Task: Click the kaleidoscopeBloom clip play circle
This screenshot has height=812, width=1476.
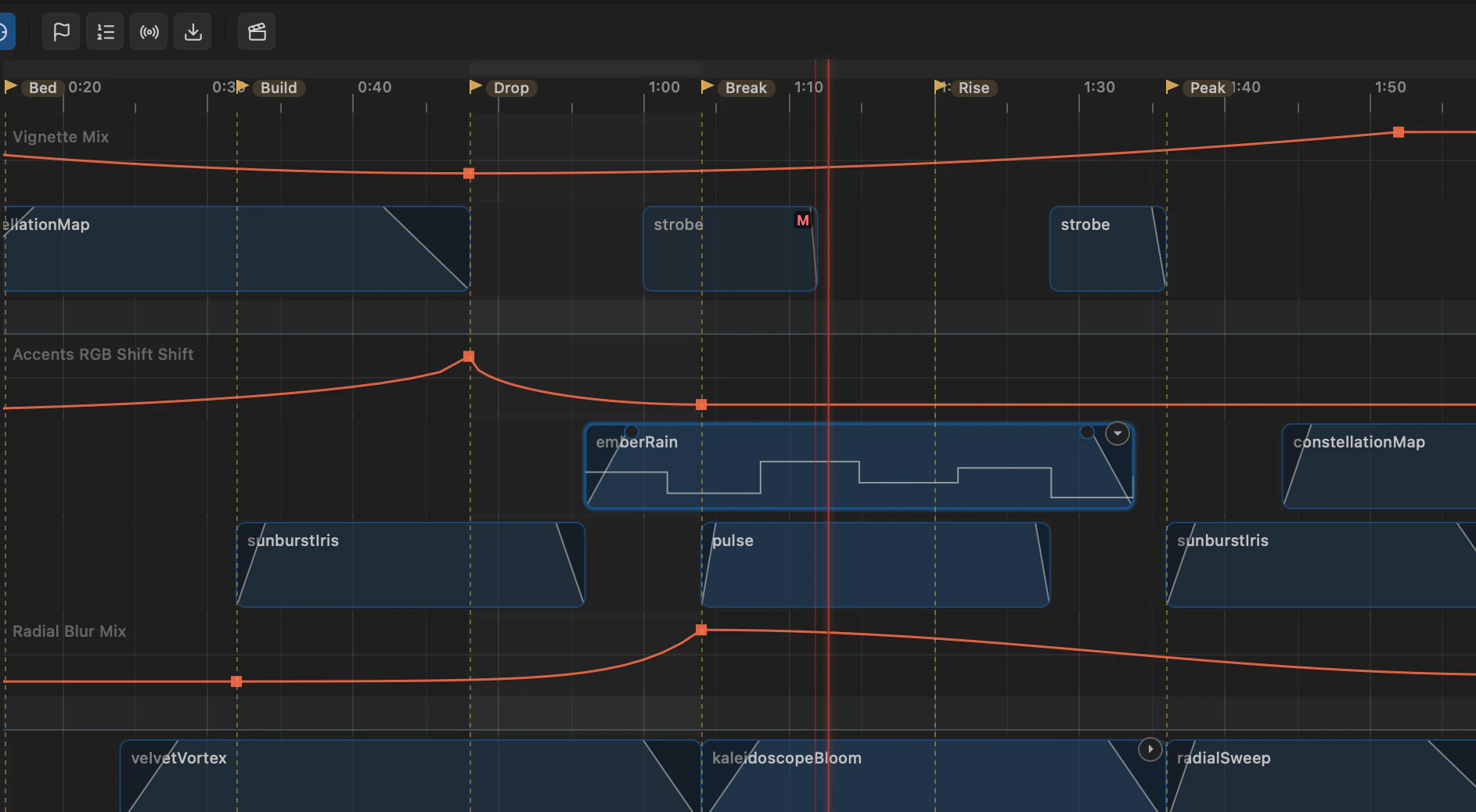Action: tap(1150, 749)
